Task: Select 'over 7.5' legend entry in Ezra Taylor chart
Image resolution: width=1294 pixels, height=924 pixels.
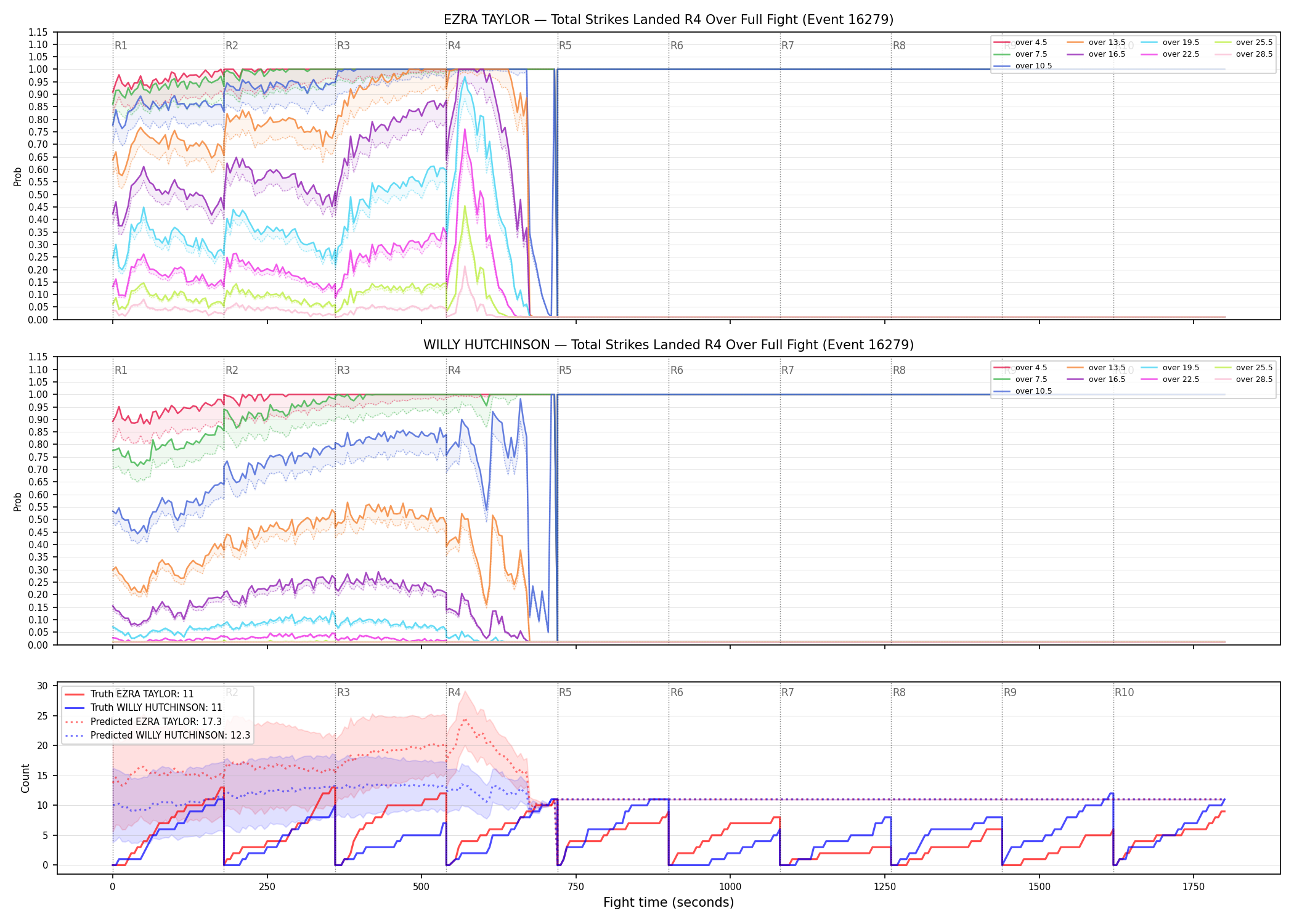Action: click(1020, 54)
